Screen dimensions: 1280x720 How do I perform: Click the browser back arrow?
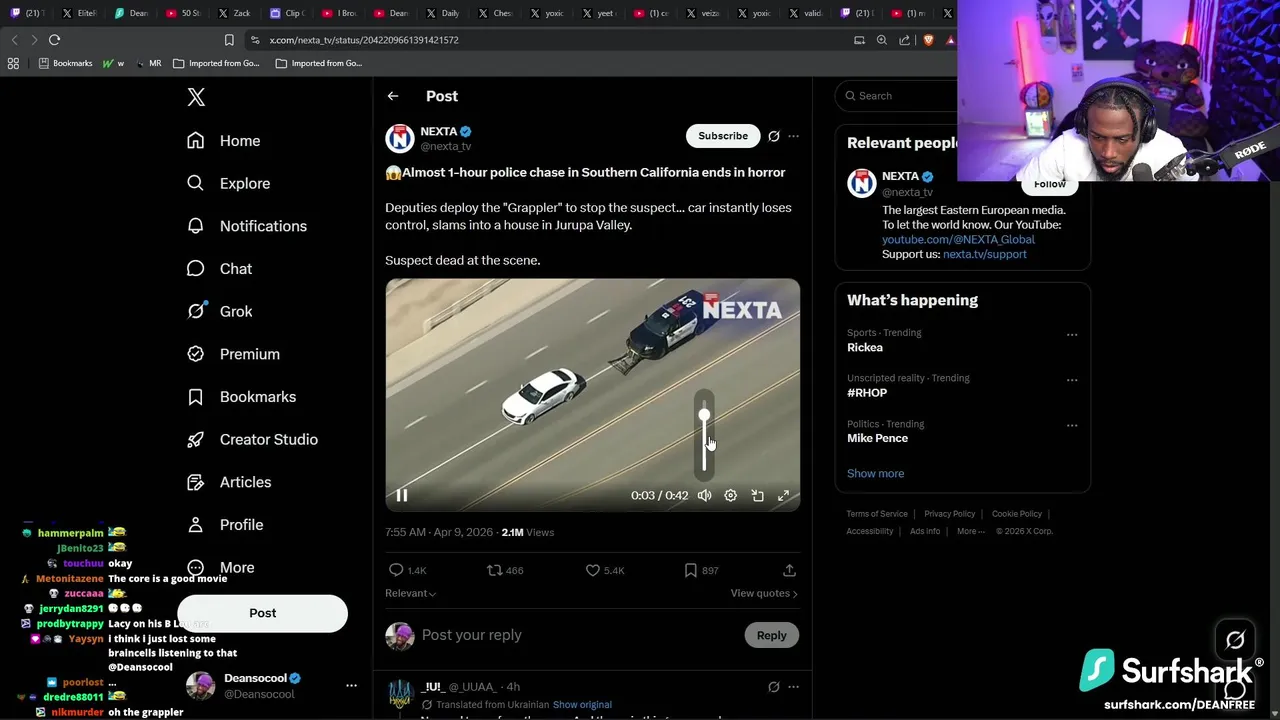[14, 40]
